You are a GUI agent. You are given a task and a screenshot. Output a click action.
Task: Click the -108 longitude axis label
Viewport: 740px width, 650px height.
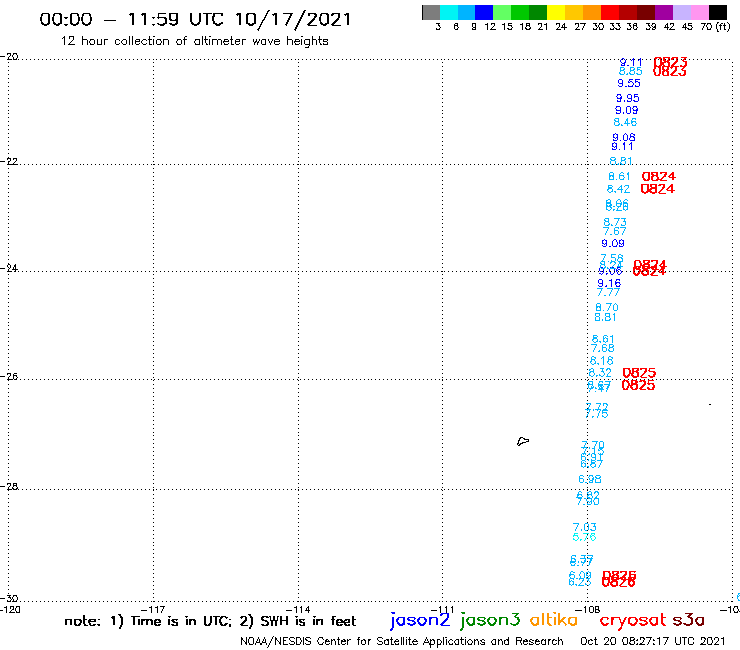(588, 609)
